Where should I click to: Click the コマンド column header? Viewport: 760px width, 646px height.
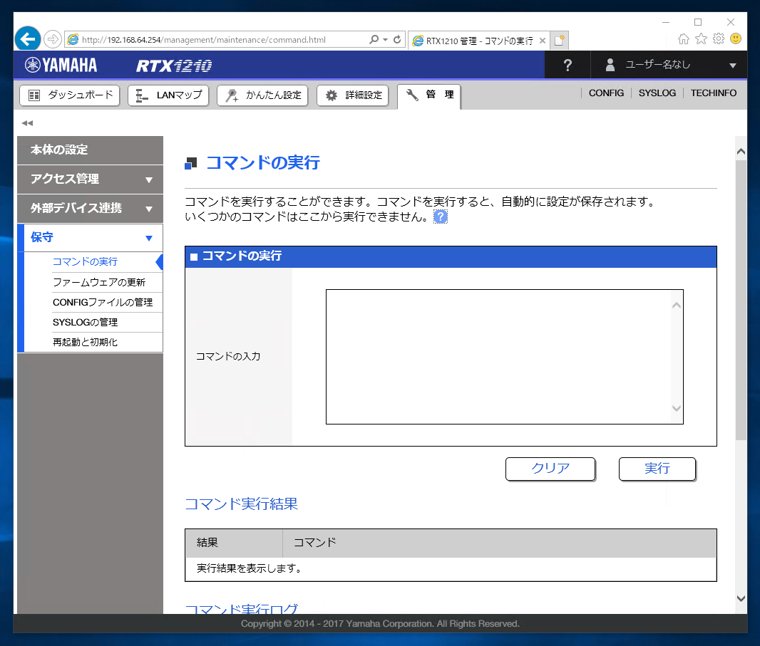(x=499, y=543)
